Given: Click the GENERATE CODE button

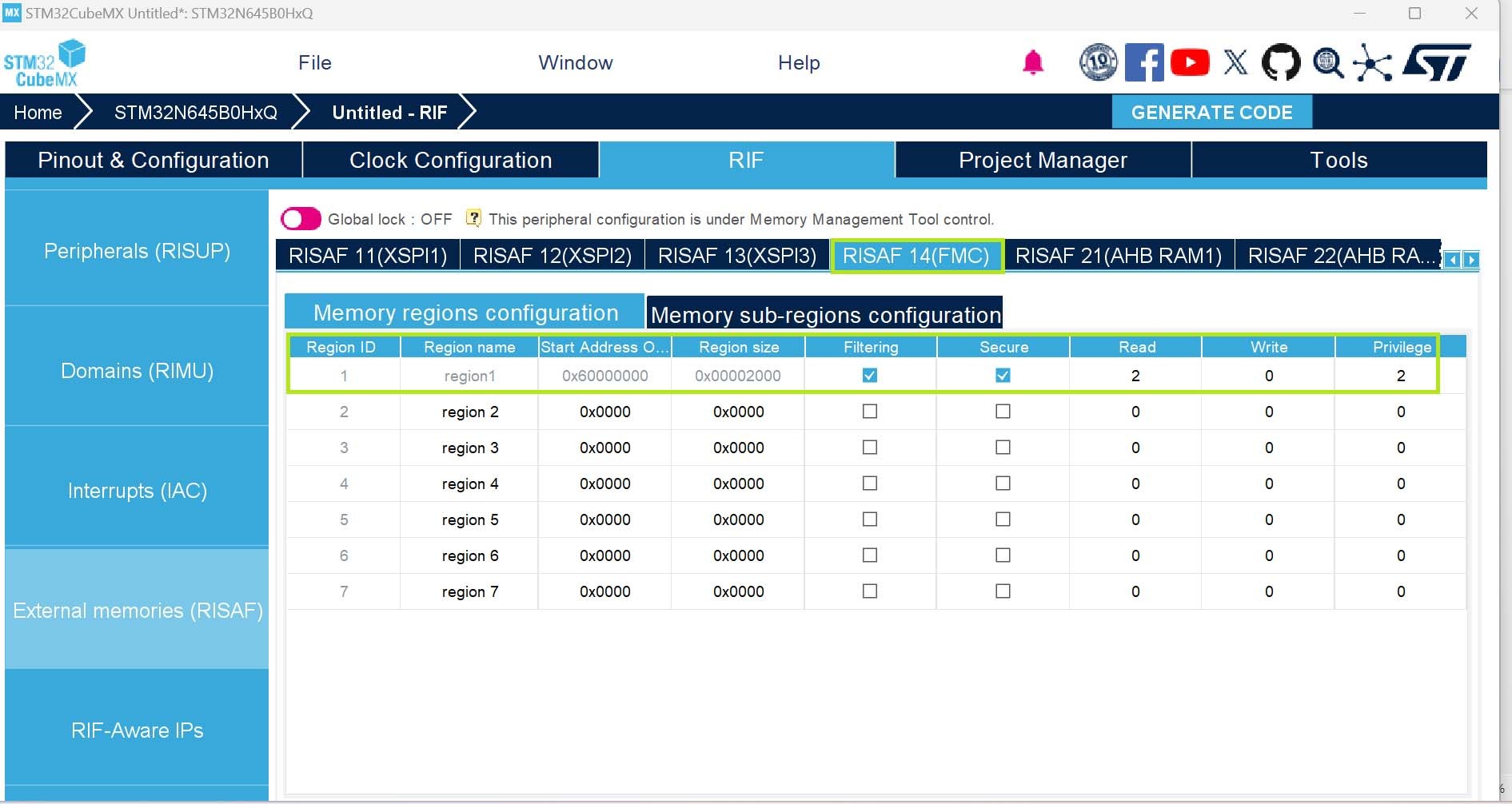Looking at the screenshot, I should [x=1212, y=112].
